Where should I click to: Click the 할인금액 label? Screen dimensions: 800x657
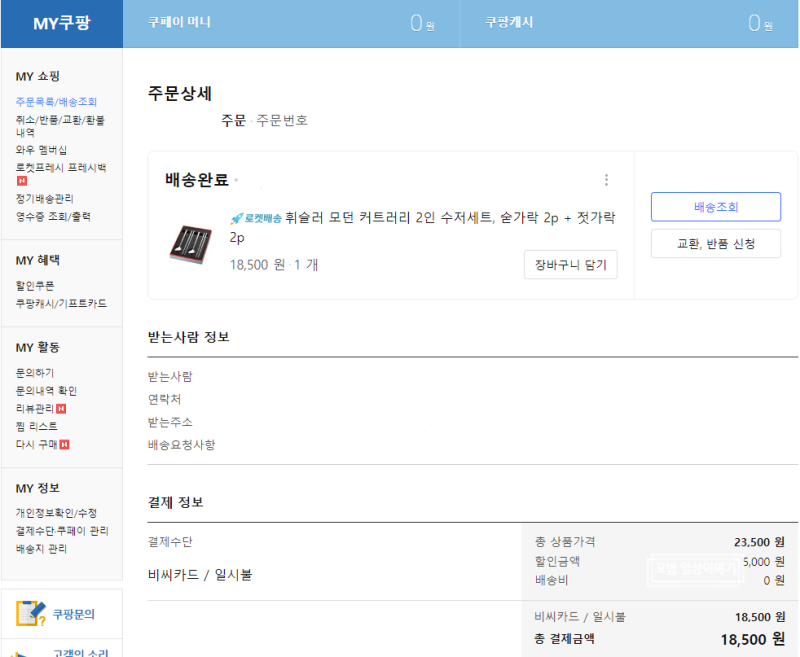[x=557, y=561]
